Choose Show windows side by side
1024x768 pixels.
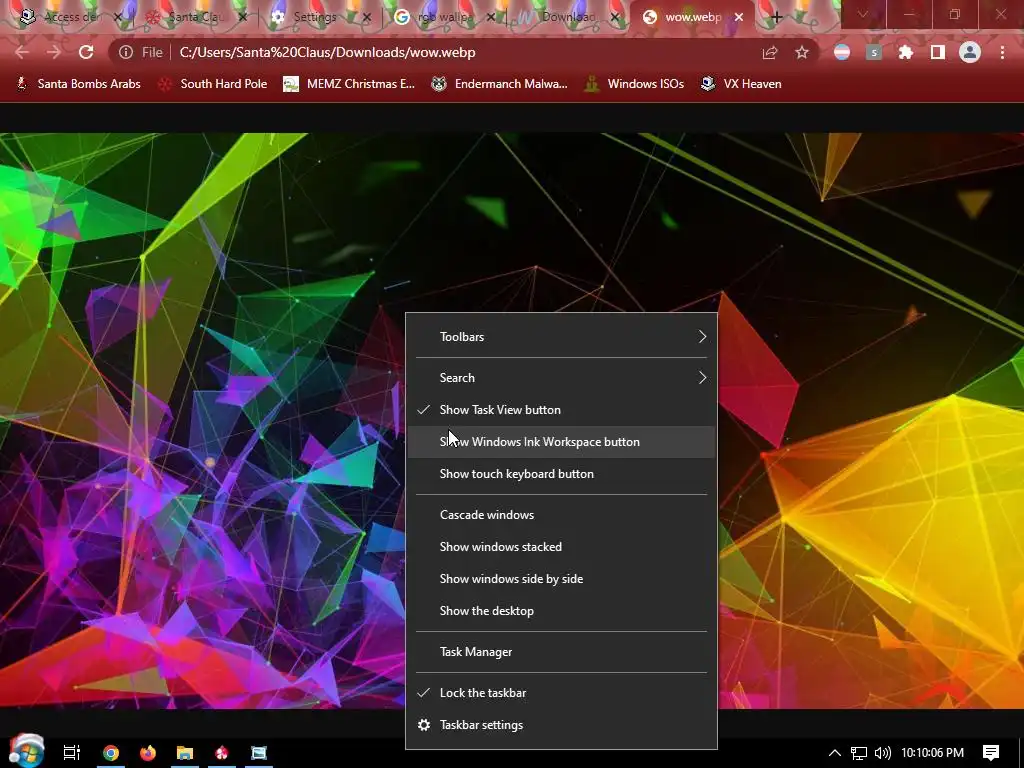pyautogui.click(x=562, y=579)
